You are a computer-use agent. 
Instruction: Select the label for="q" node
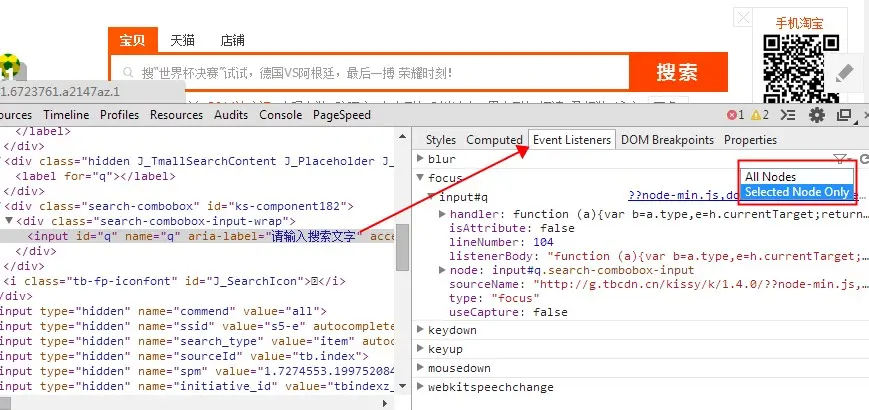96,176
